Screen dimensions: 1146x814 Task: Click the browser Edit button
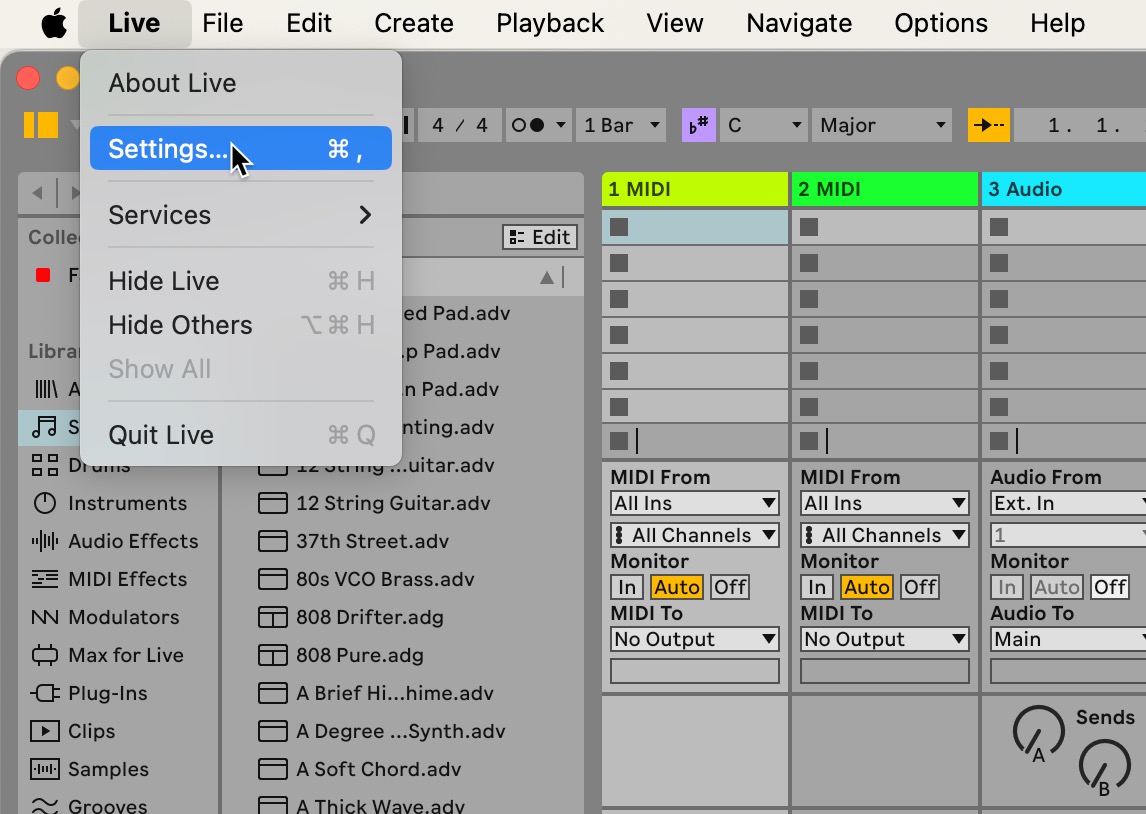coord(540,237)
